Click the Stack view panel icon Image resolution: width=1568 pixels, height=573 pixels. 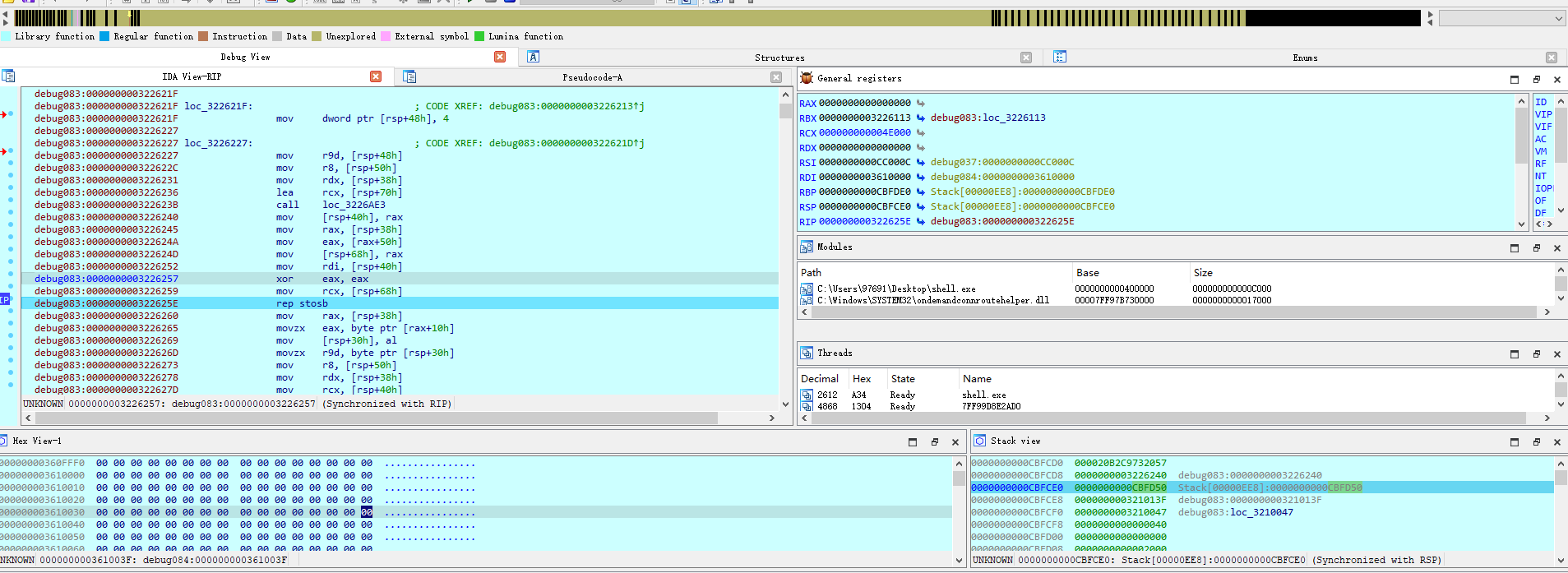[980, 441]
